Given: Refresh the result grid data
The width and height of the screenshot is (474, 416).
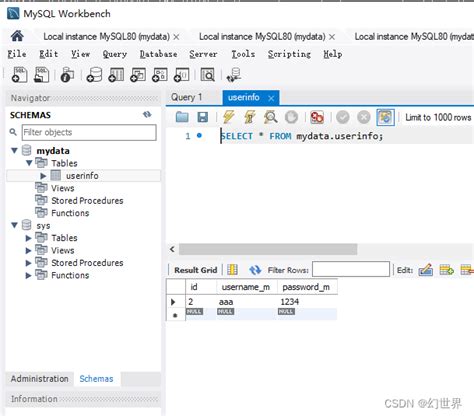Looking at the screenshot, I should click(255, 270).
